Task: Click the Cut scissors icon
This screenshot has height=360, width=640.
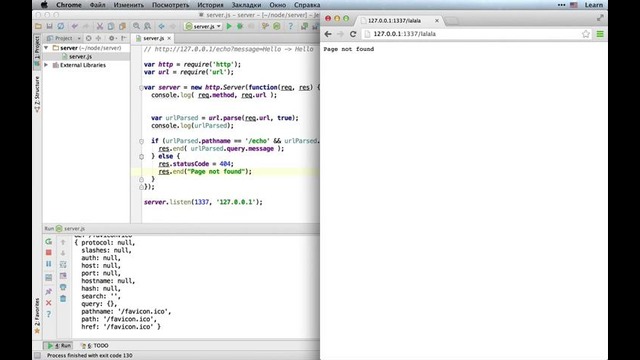Action: [99, 26]
